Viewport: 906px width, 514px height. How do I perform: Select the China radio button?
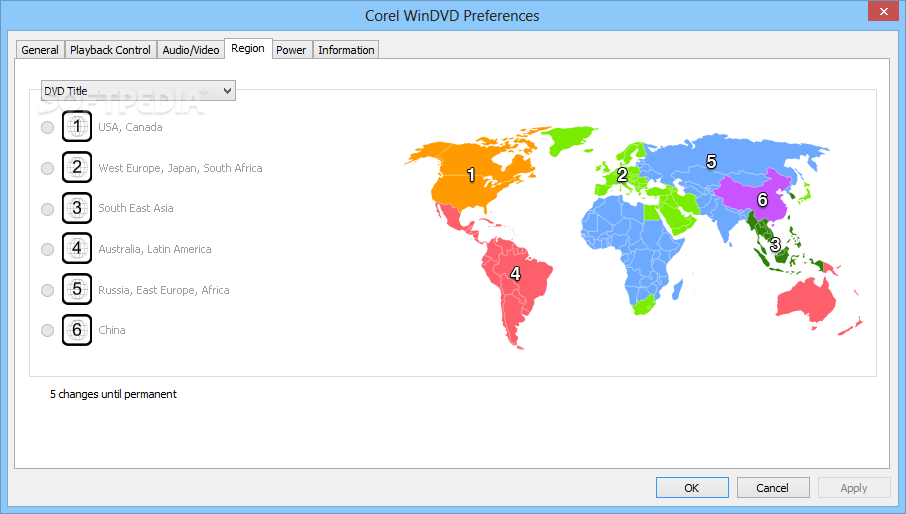[x=47, y=331]
